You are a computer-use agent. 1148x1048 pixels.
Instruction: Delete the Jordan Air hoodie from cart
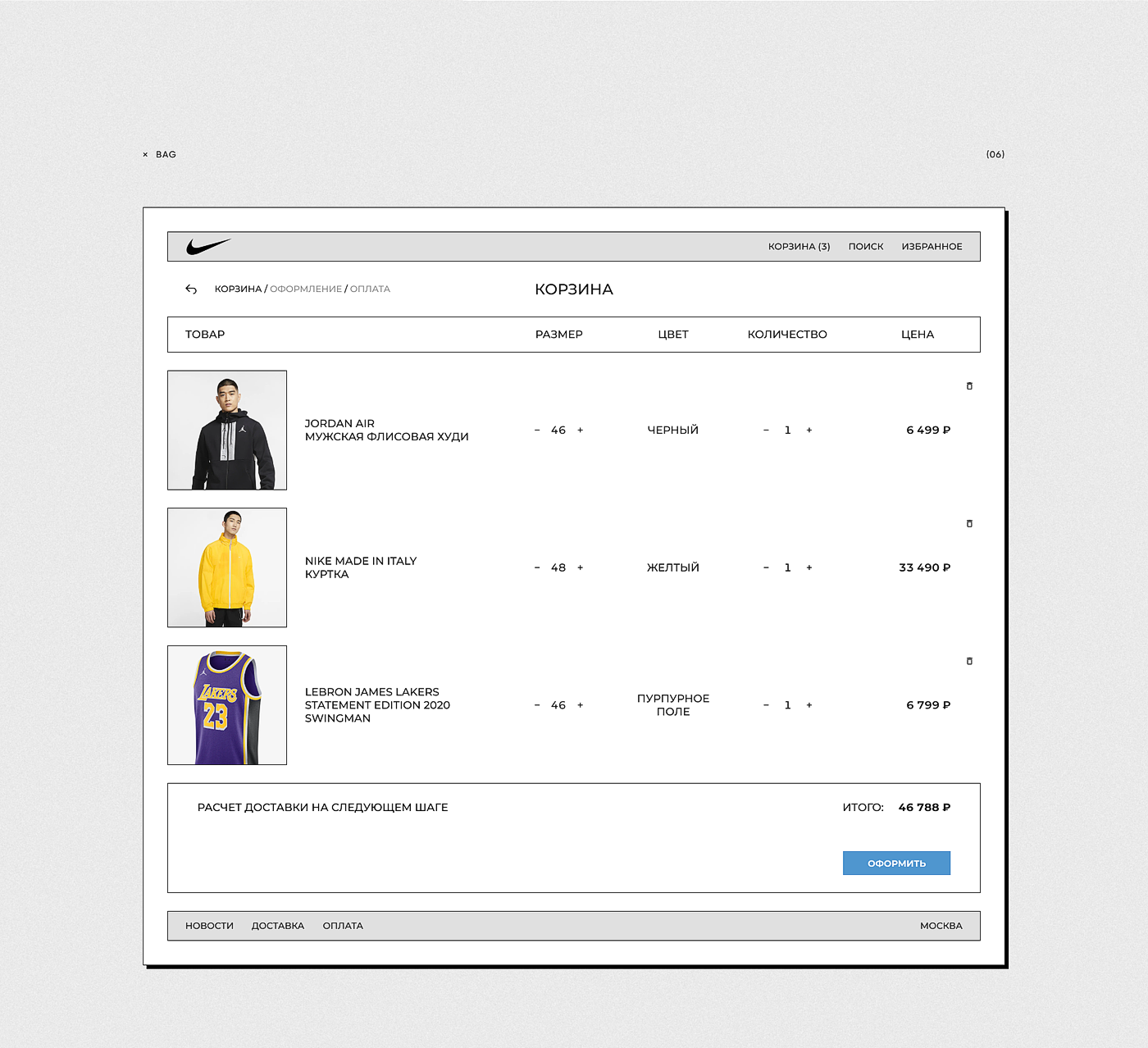[x=969, y=385]
